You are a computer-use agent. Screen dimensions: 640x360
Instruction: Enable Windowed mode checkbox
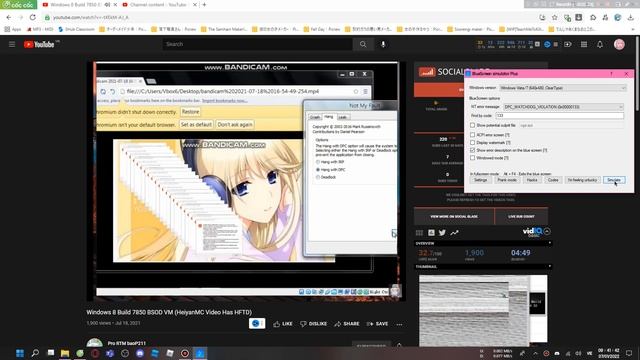473,158
